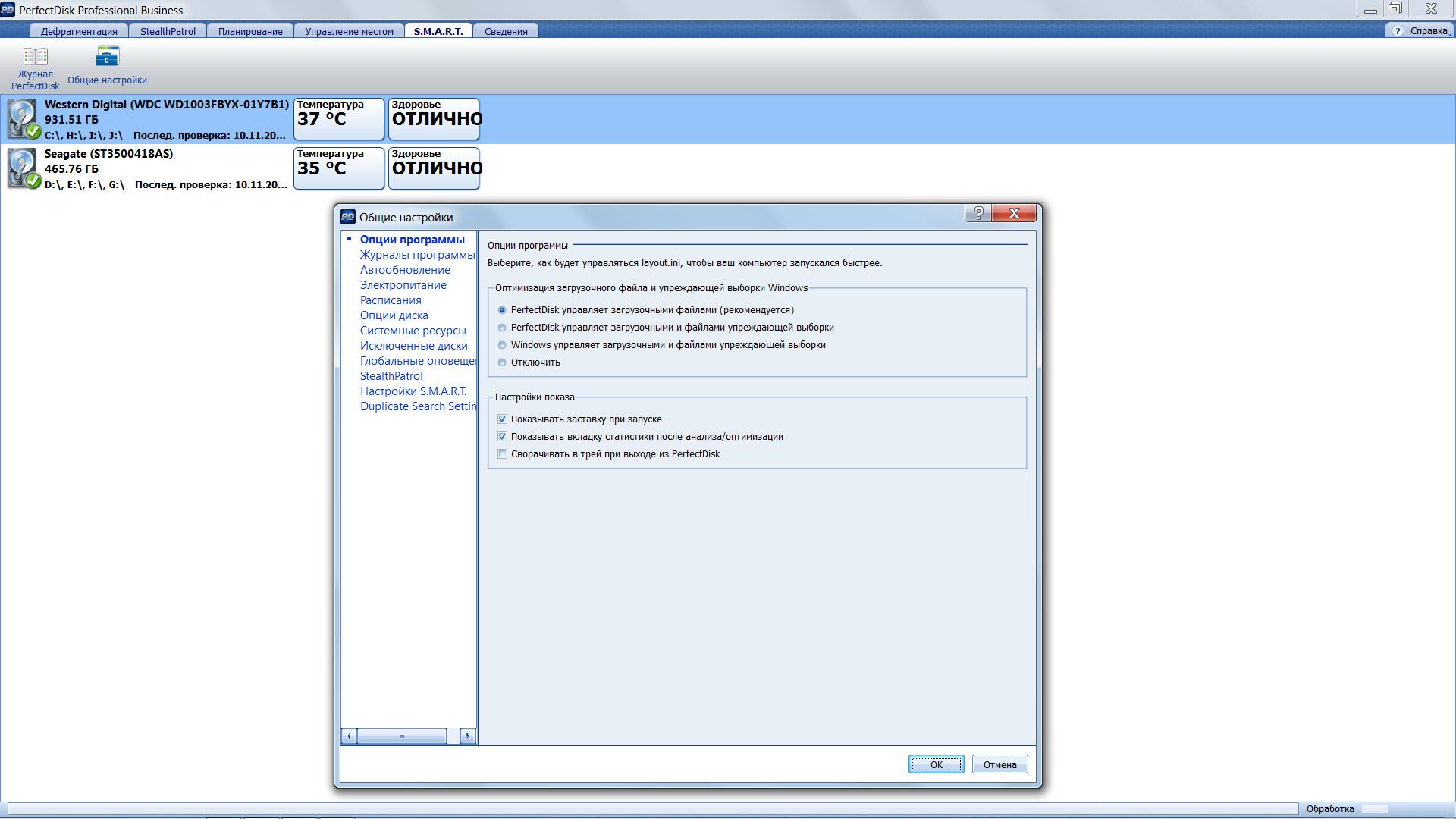Select PerfectDisk управляет загрузочными файлами radio button

click(502, 309)
